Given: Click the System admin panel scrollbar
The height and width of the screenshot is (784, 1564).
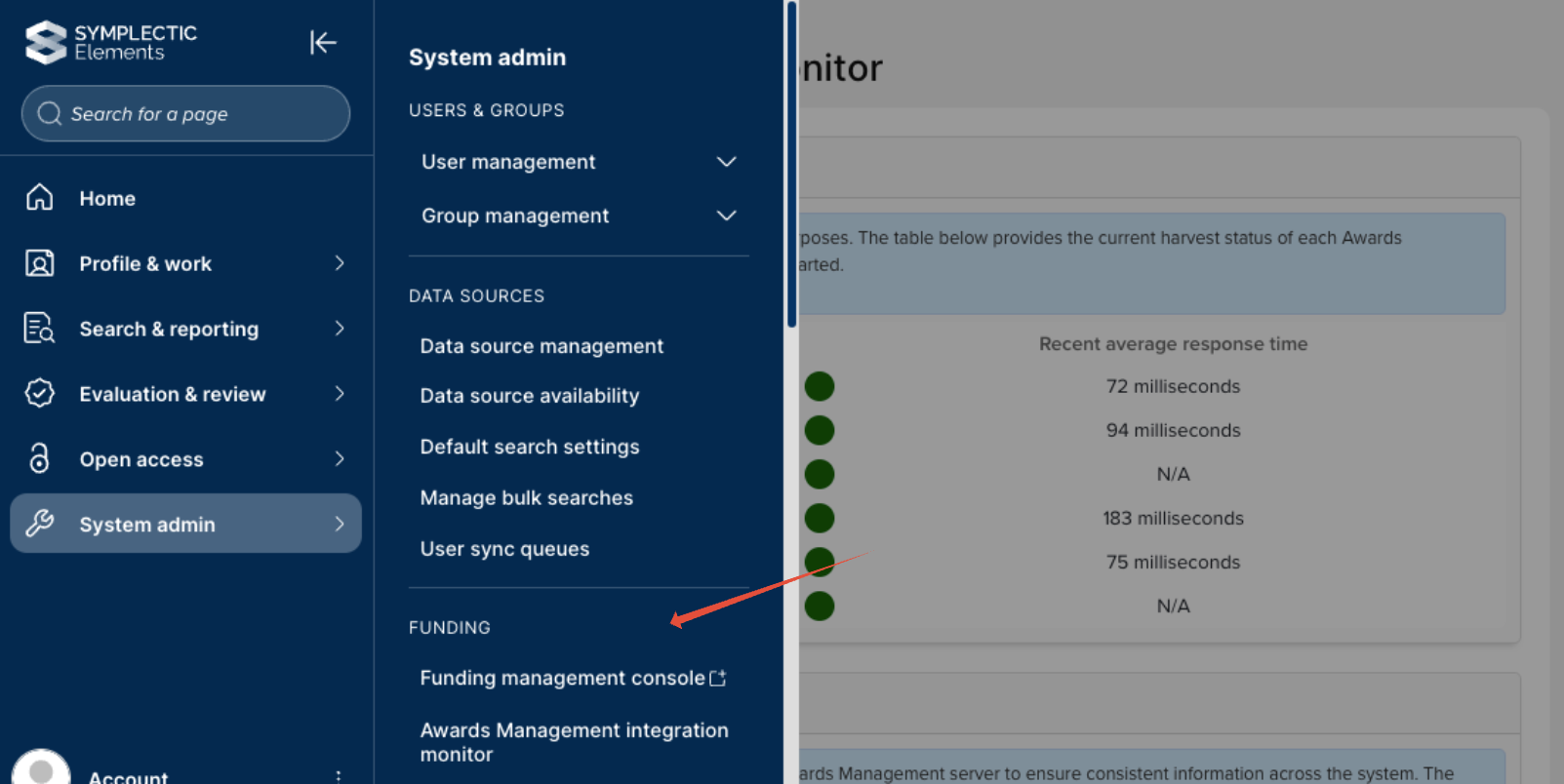Looking at the screenshot, I should pyautogui.click(x=792, y=166).
